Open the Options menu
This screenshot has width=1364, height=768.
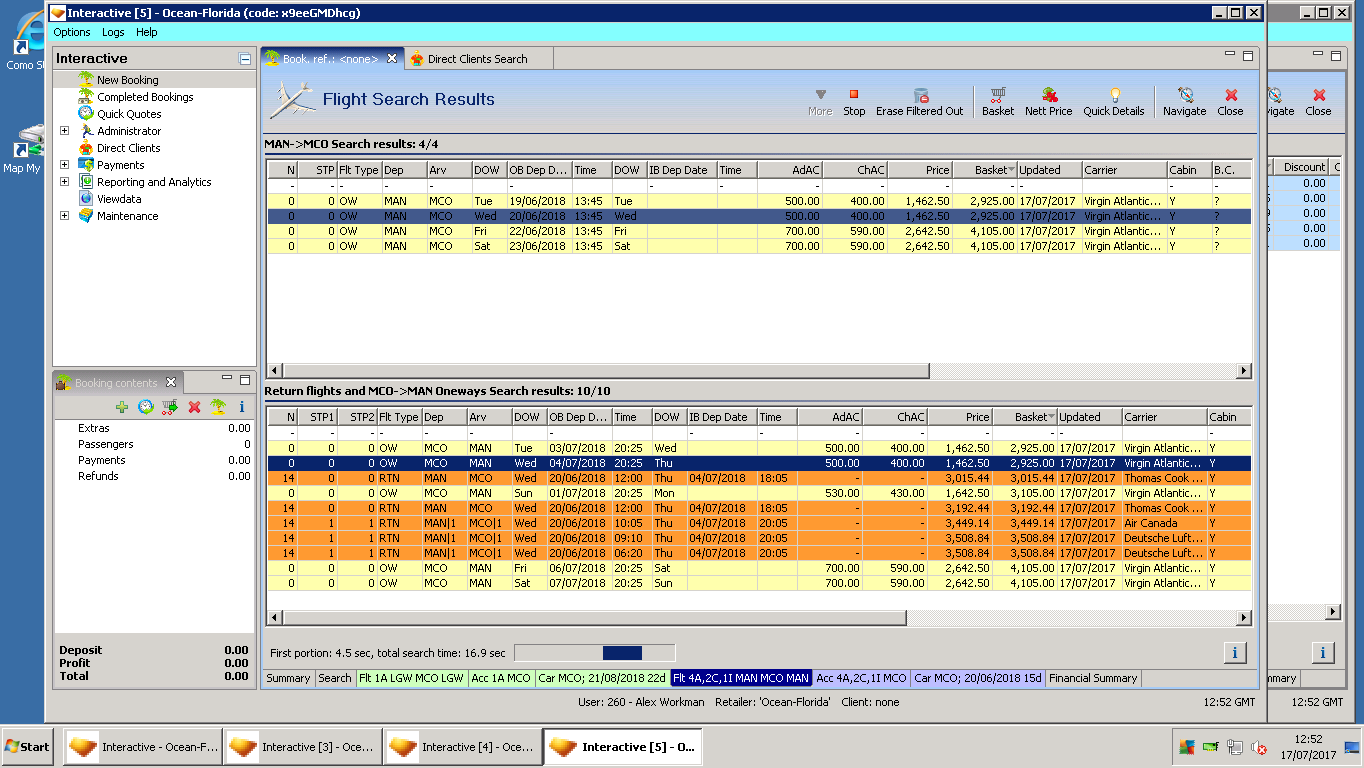tap(72, 32)
